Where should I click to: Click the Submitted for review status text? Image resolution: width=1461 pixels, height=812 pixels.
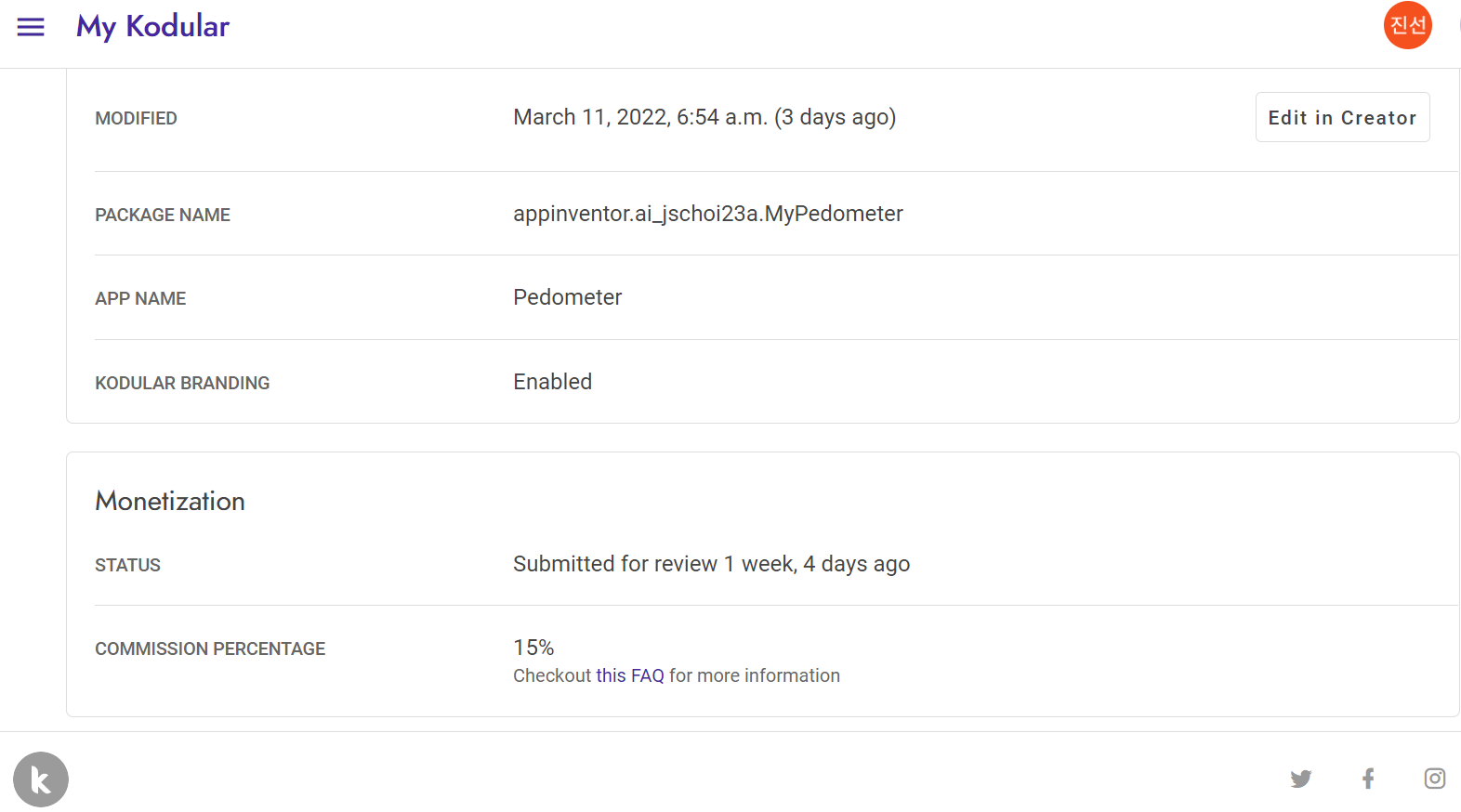[711, 564]
